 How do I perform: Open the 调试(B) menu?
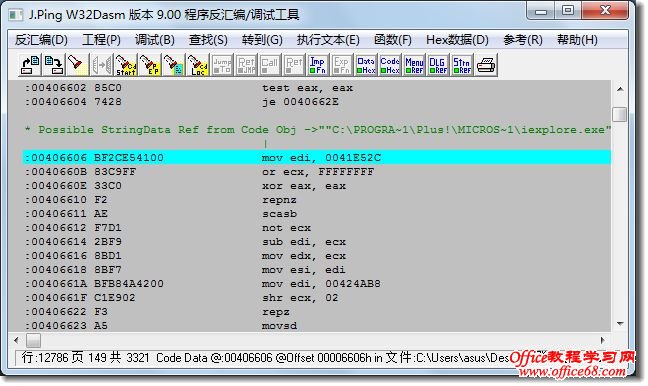[155, 40]
